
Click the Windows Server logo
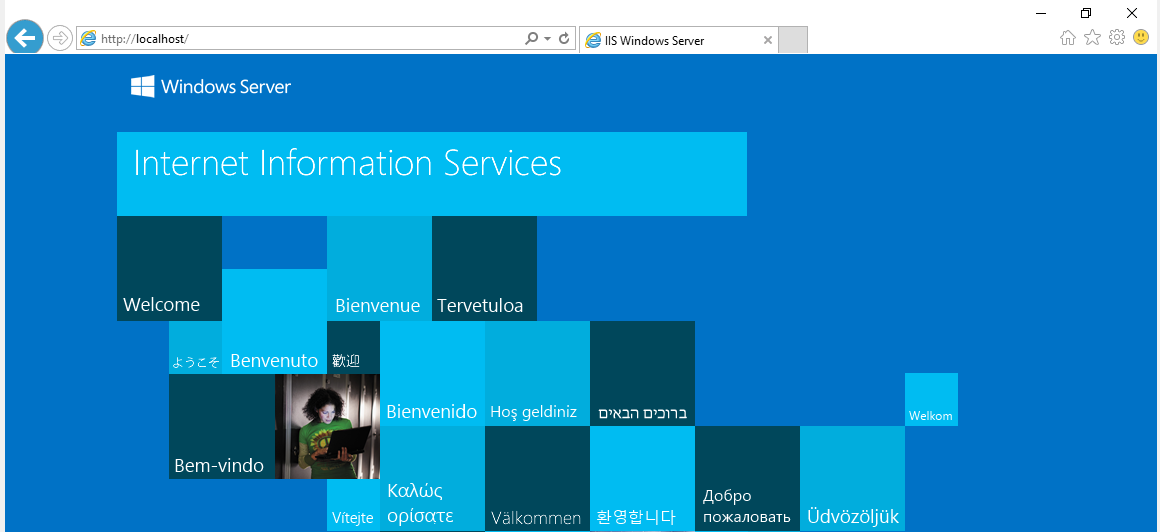[211, 87]
